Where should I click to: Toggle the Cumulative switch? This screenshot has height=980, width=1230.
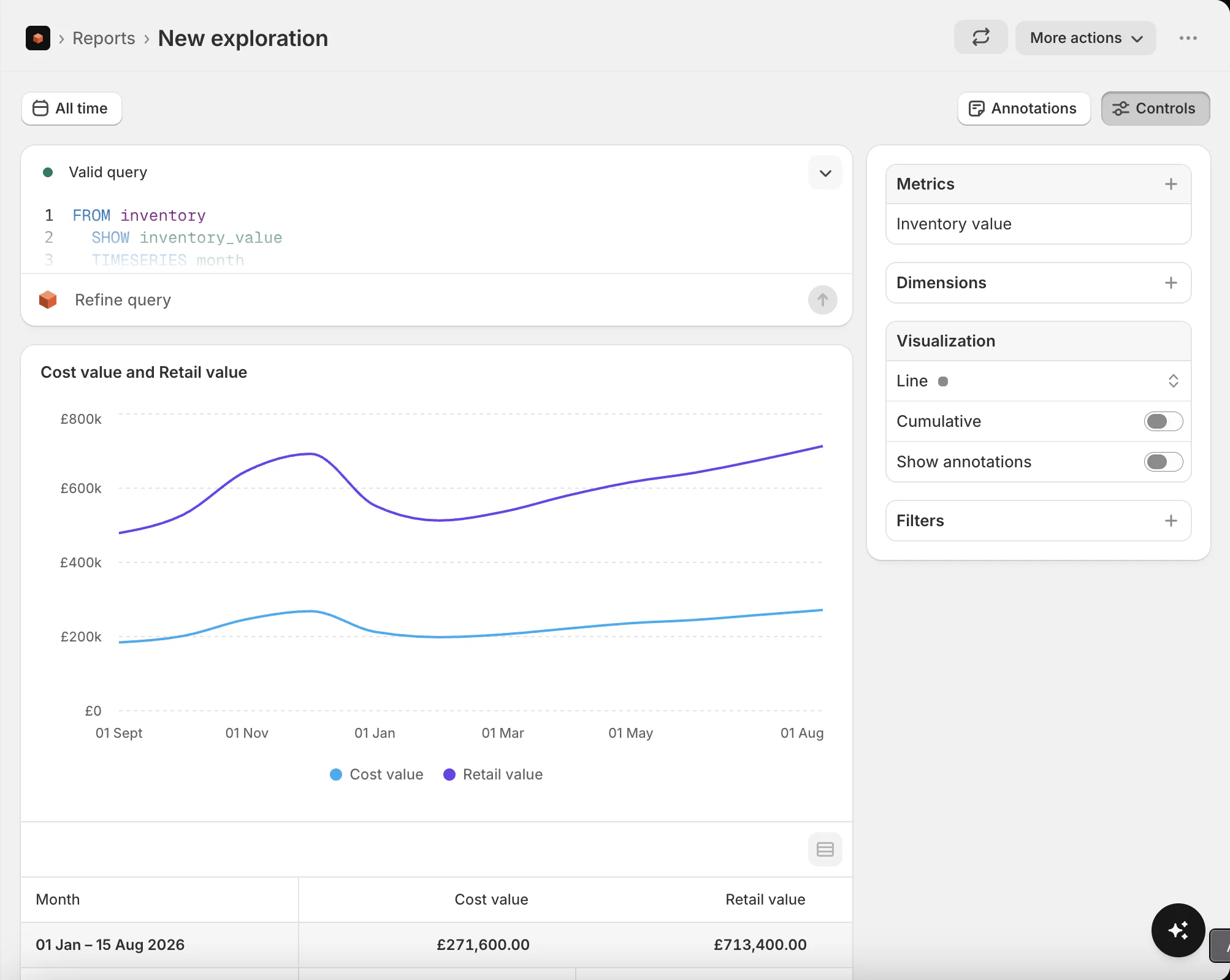(x=1163, y=421)
